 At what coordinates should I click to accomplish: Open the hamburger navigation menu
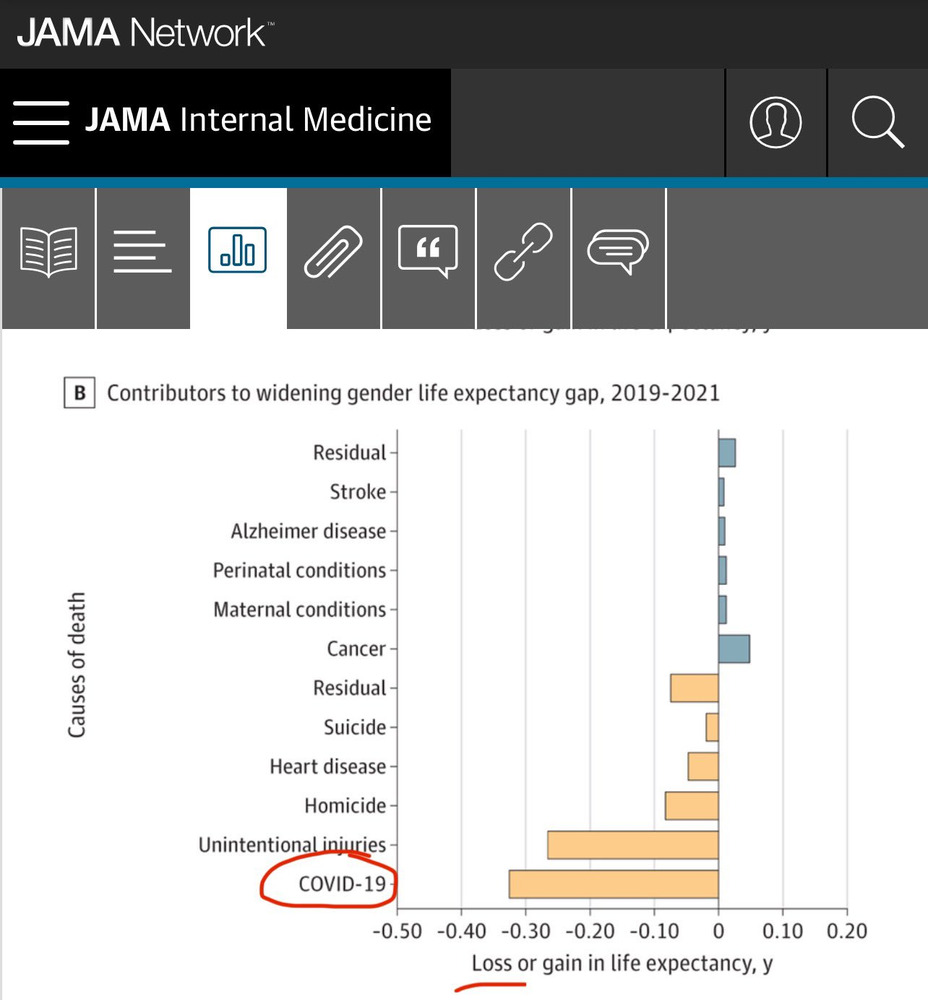pyautogui.click(x=41, y=122)
